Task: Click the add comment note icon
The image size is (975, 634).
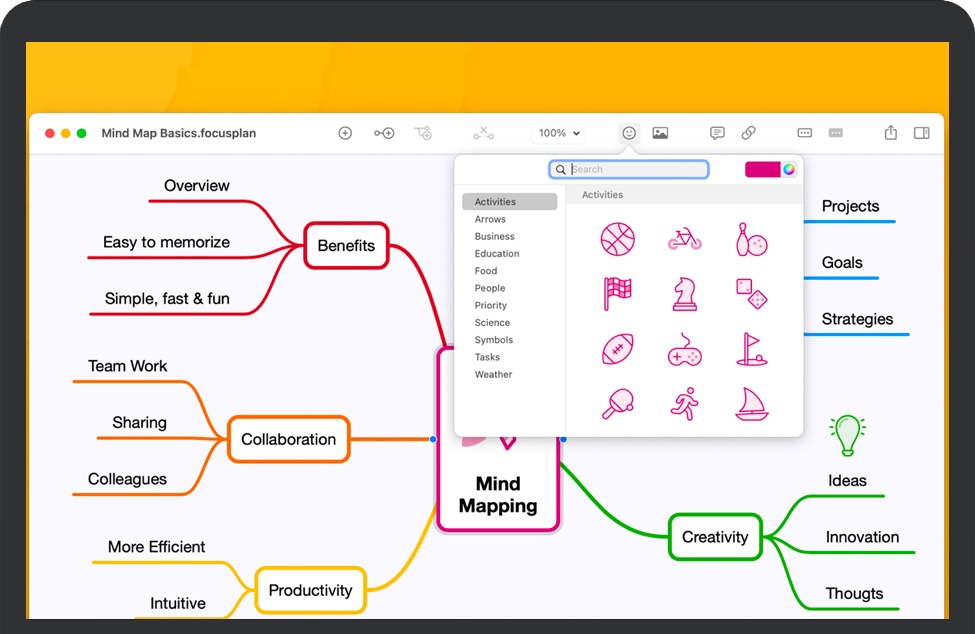Action: click(x=717, y=133)
